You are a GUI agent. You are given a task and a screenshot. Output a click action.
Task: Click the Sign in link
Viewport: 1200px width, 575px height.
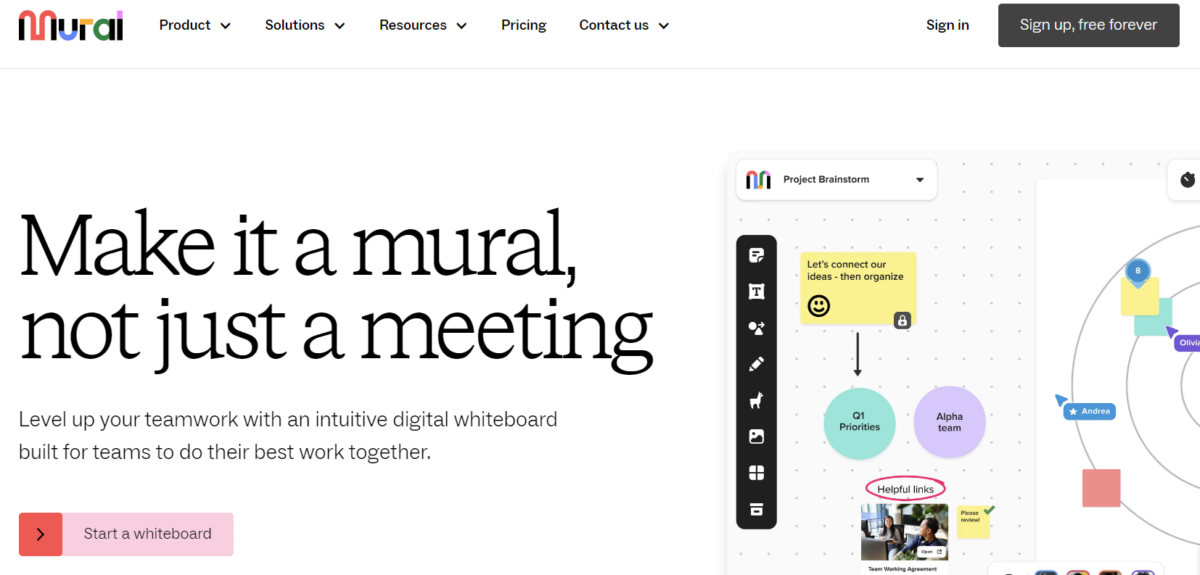(x=947, y=25)
